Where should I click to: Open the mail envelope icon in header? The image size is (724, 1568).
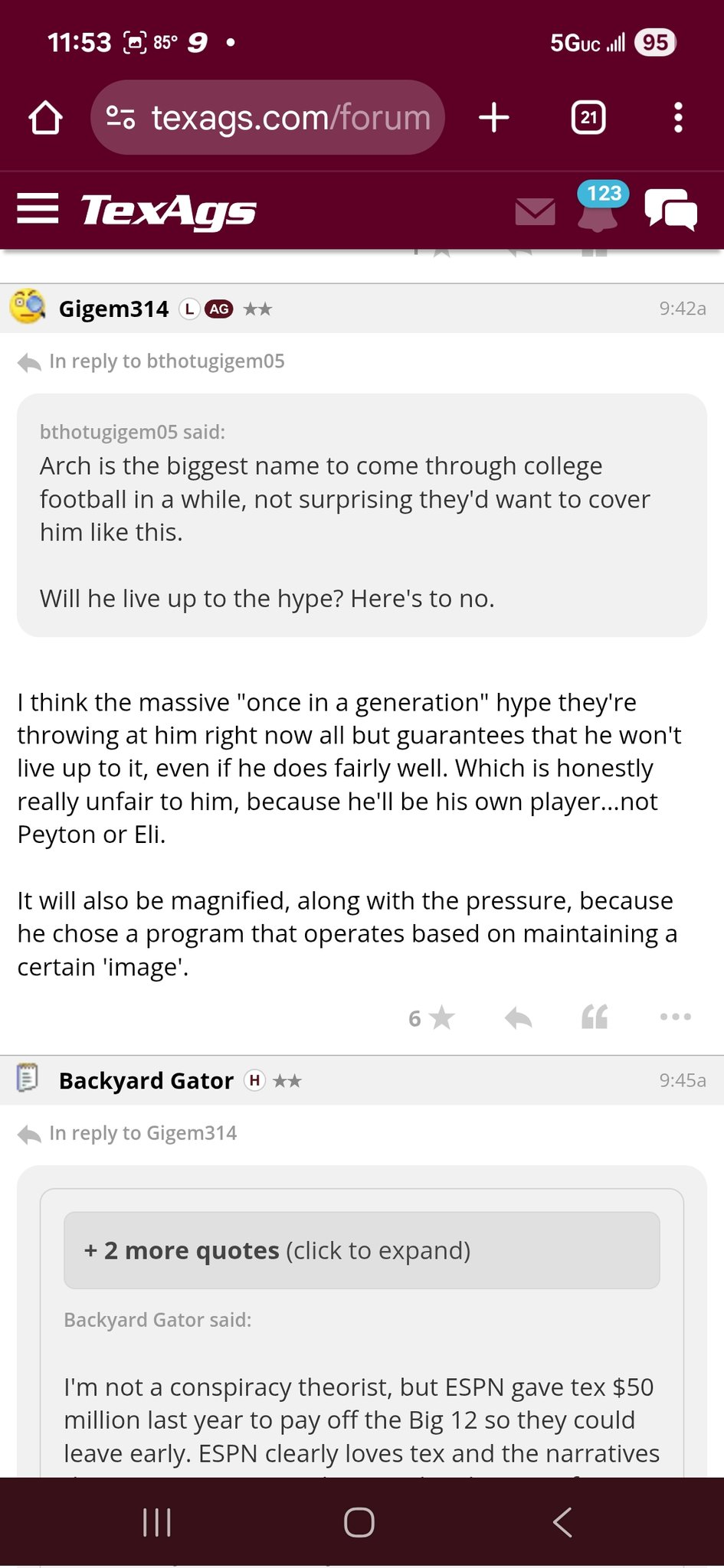536,211
